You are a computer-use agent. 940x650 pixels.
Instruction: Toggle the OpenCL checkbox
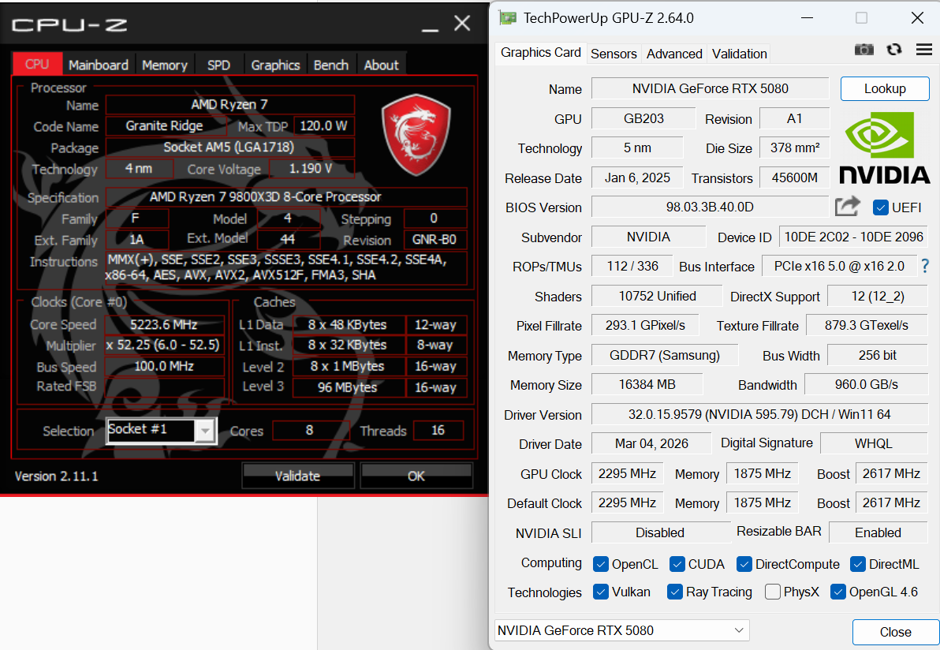click(601, 564)
